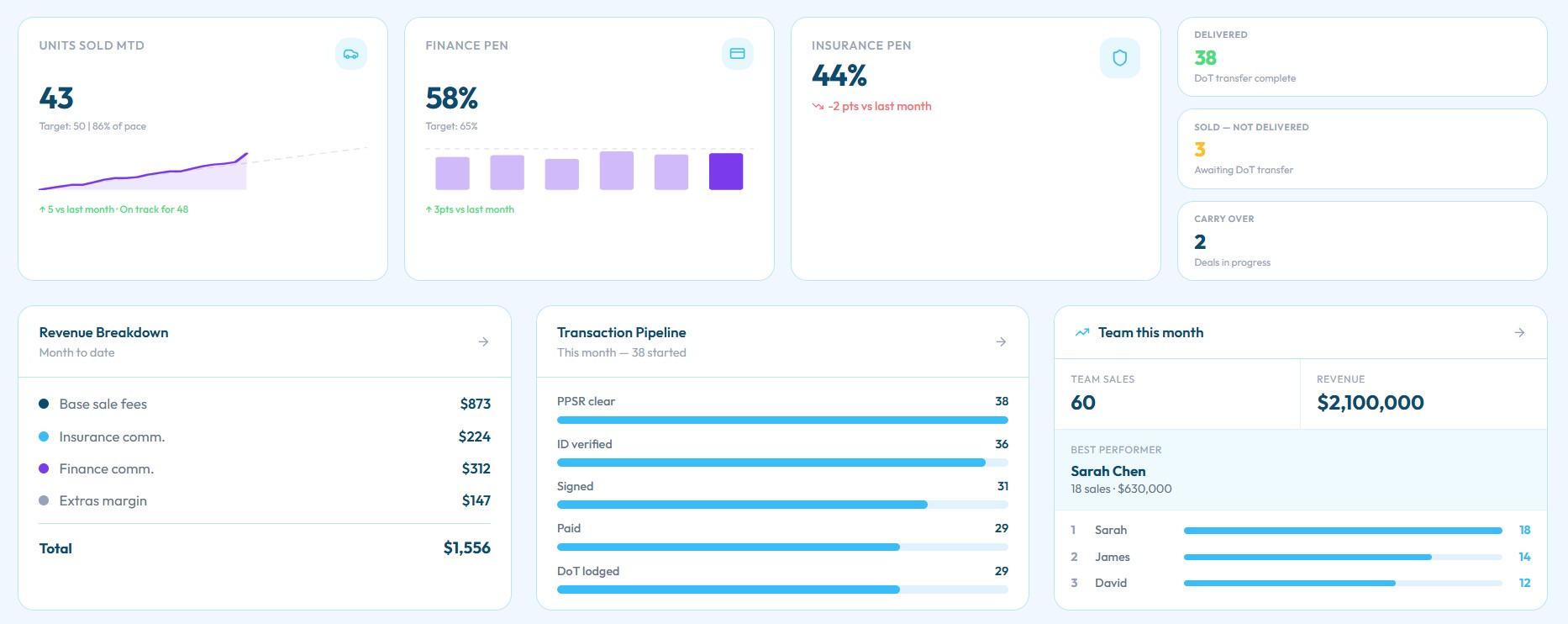The image size is (1568, 624).
Task: Click the DoT lodged progress bar
Action: [782, 590]
